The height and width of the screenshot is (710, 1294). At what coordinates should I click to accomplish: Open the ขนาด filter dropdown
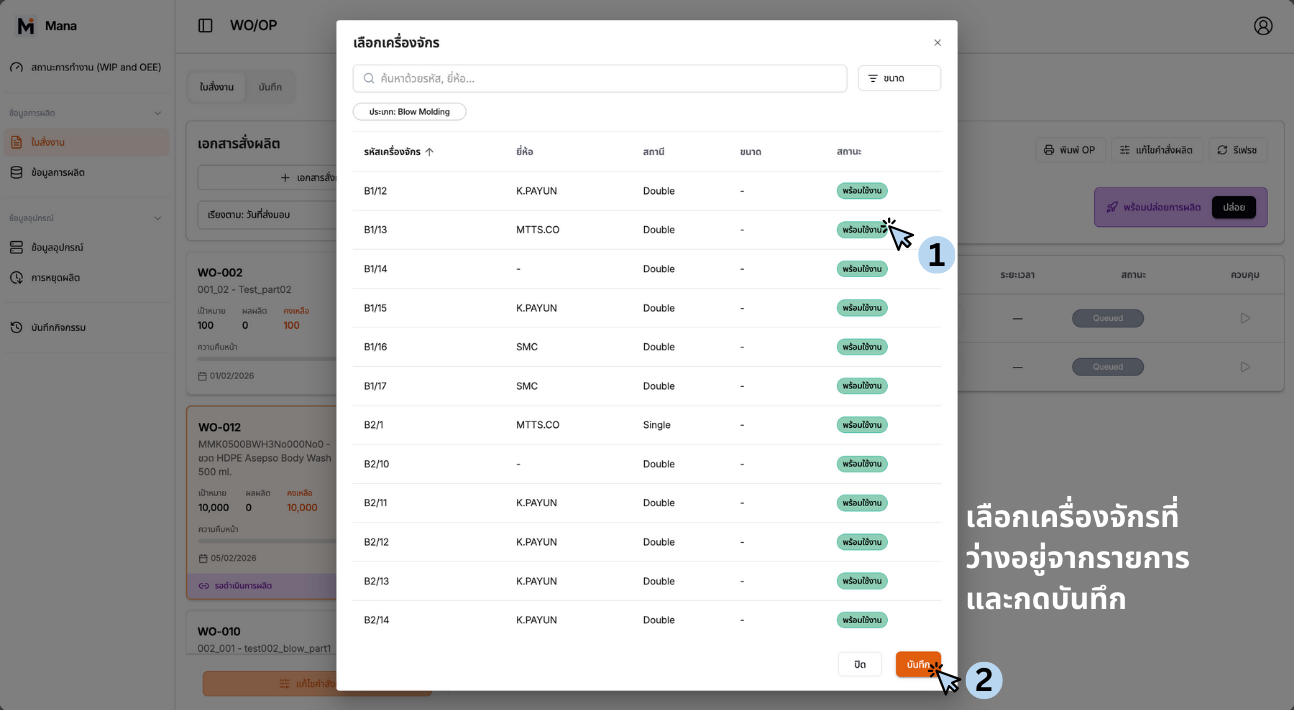click(x=898, y=78)
